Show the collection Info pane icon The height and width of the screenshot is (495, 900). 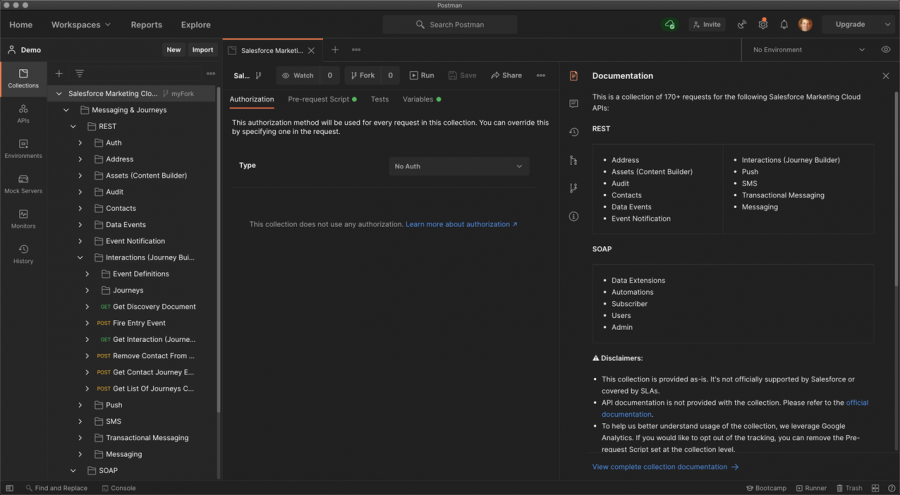pos(573,216)
